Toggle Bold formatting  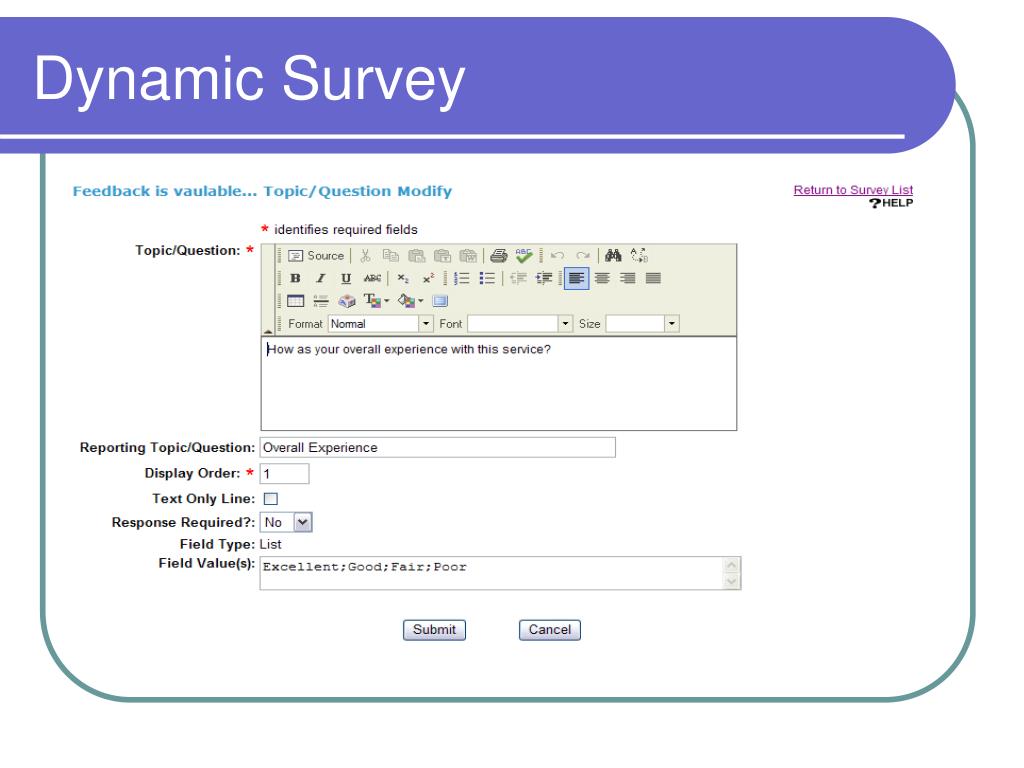(x=295, y=278)
